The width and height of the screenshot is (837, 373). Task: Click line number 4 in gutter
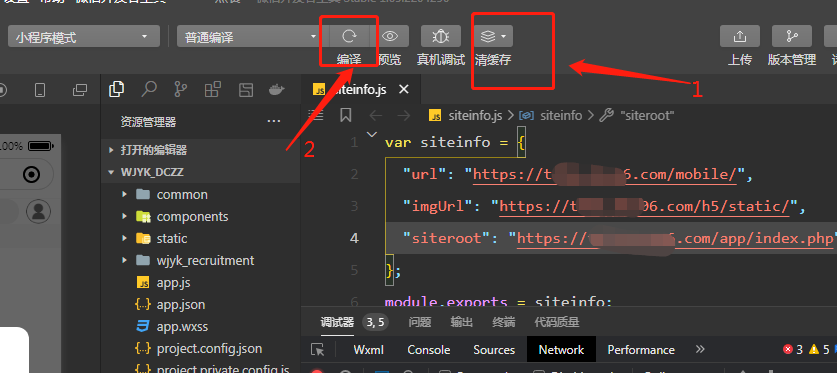[354, 238]
